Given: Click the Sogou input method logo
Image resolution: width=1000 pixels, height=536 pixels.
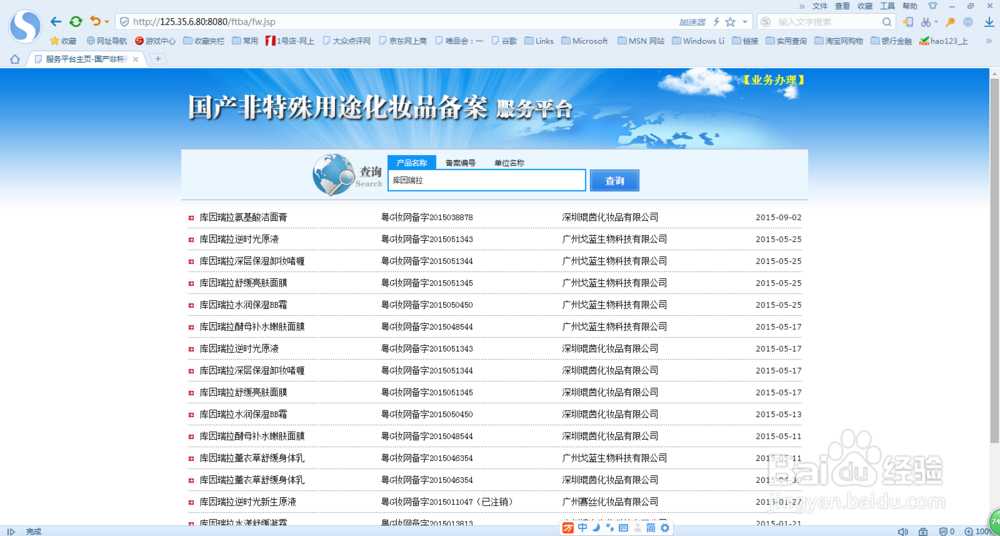Looking at the screenshot, I should 568,528.
